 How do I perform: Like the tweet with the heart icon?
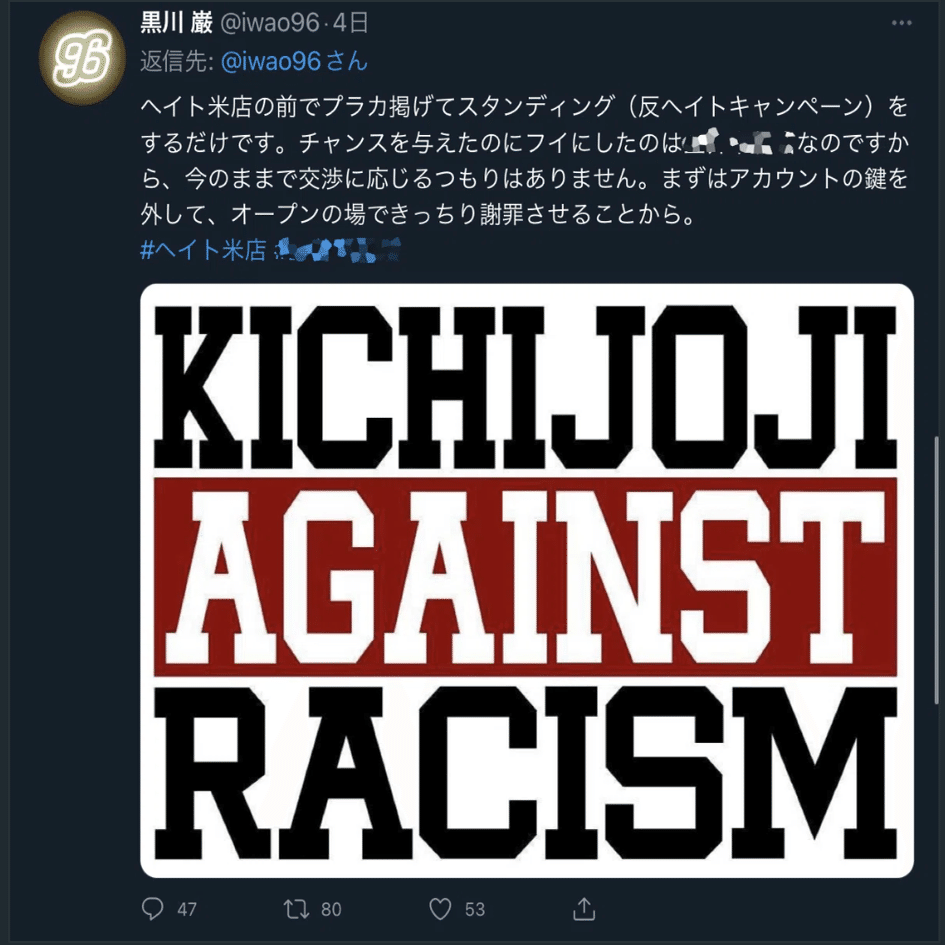point(440,908)
